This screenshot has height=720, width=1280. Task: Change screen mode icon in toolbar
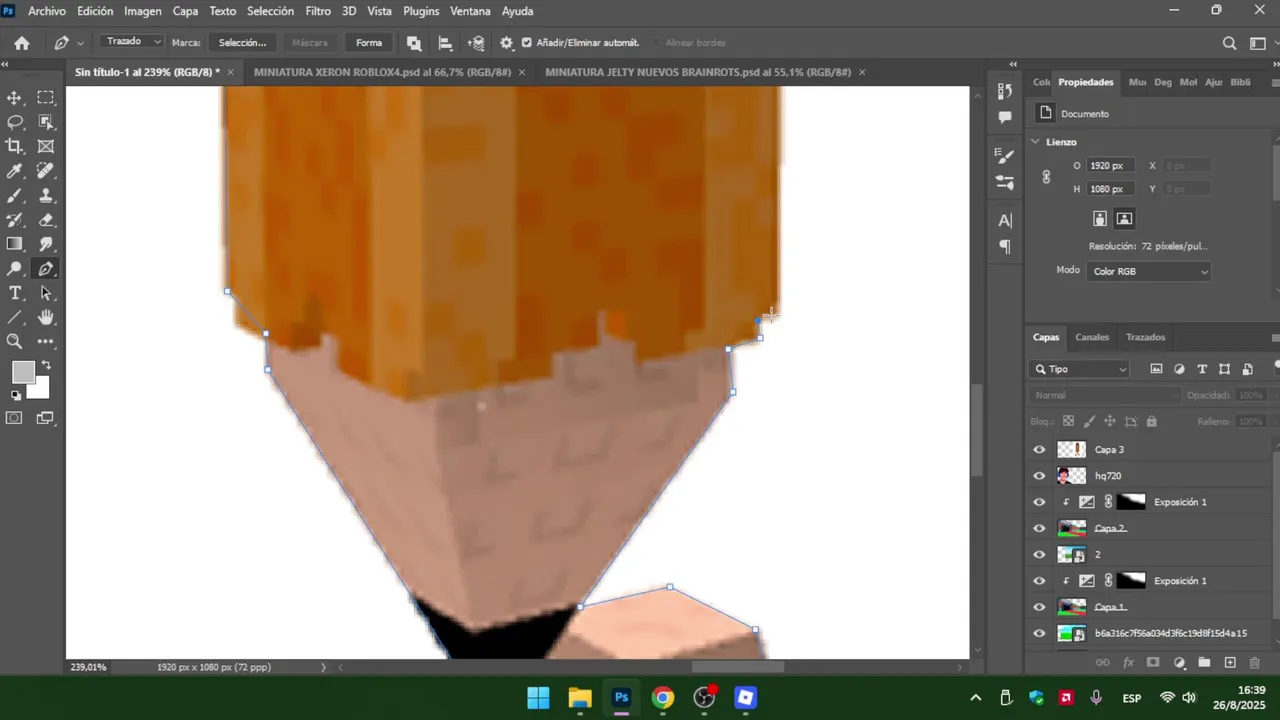tap(46, 418)
